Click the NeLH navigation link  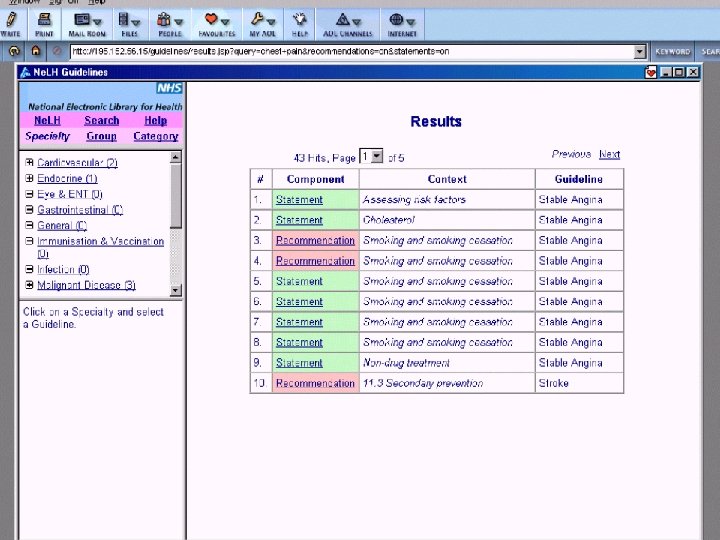47,120
